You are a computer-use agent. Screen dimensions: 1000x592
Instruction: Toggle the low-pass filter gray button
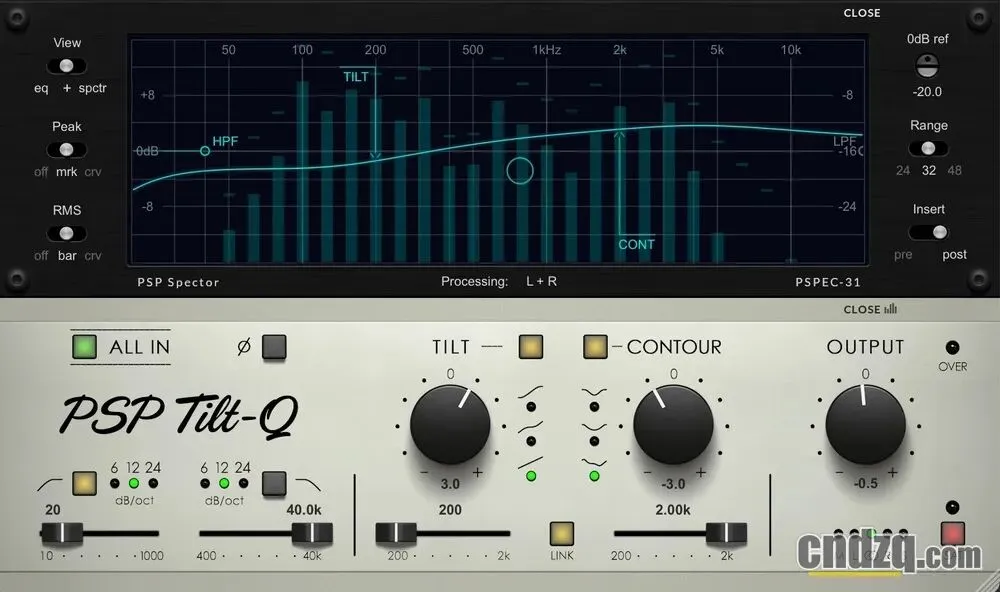point(274,484)
